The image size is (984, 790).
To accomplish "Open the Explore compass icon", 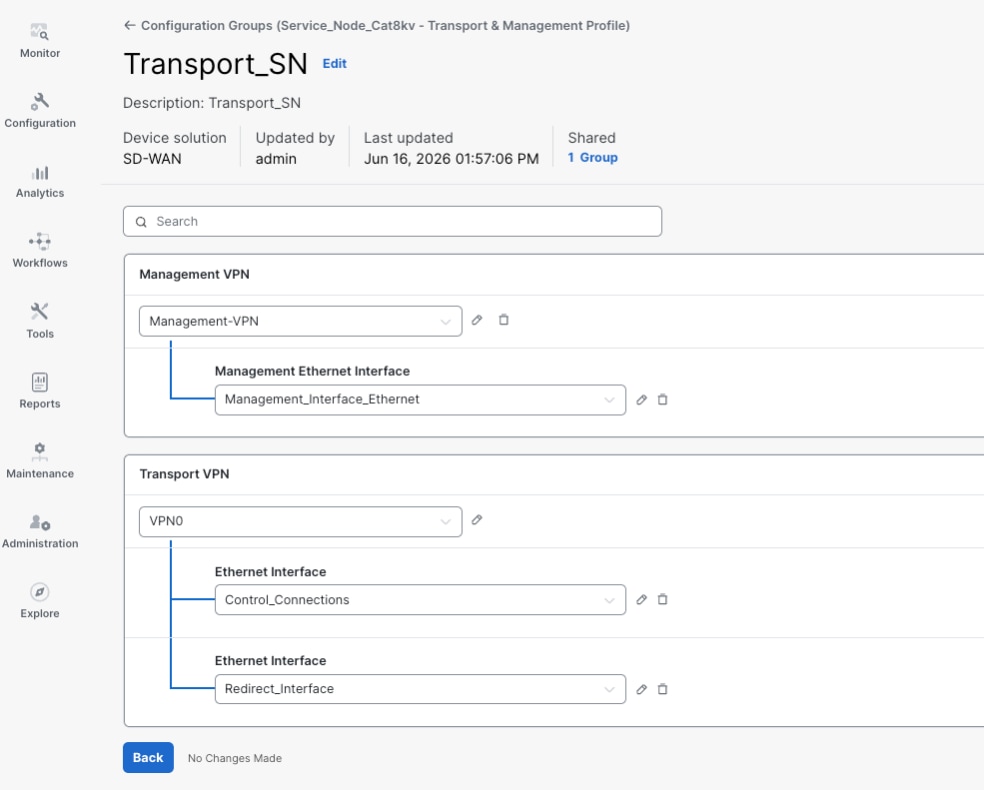I will pos(40,592).
